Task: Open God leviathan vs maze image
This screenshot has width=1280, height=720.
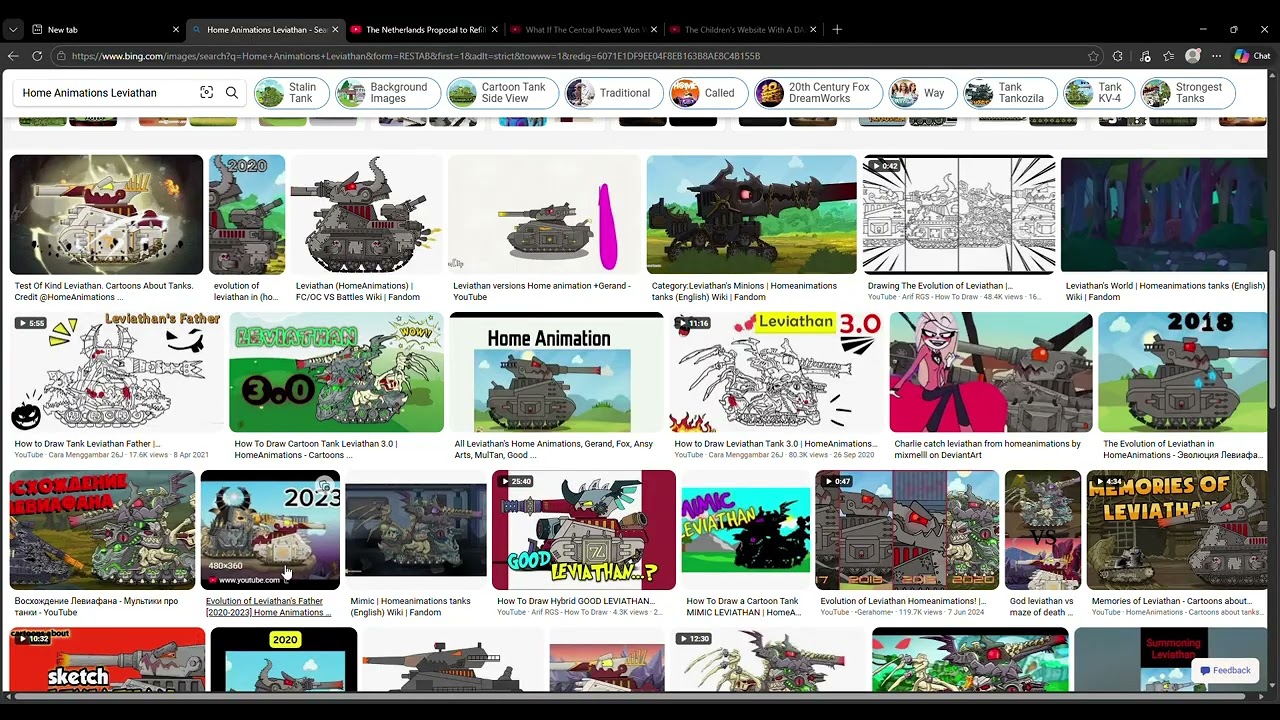Action: tap(1043, 530)
